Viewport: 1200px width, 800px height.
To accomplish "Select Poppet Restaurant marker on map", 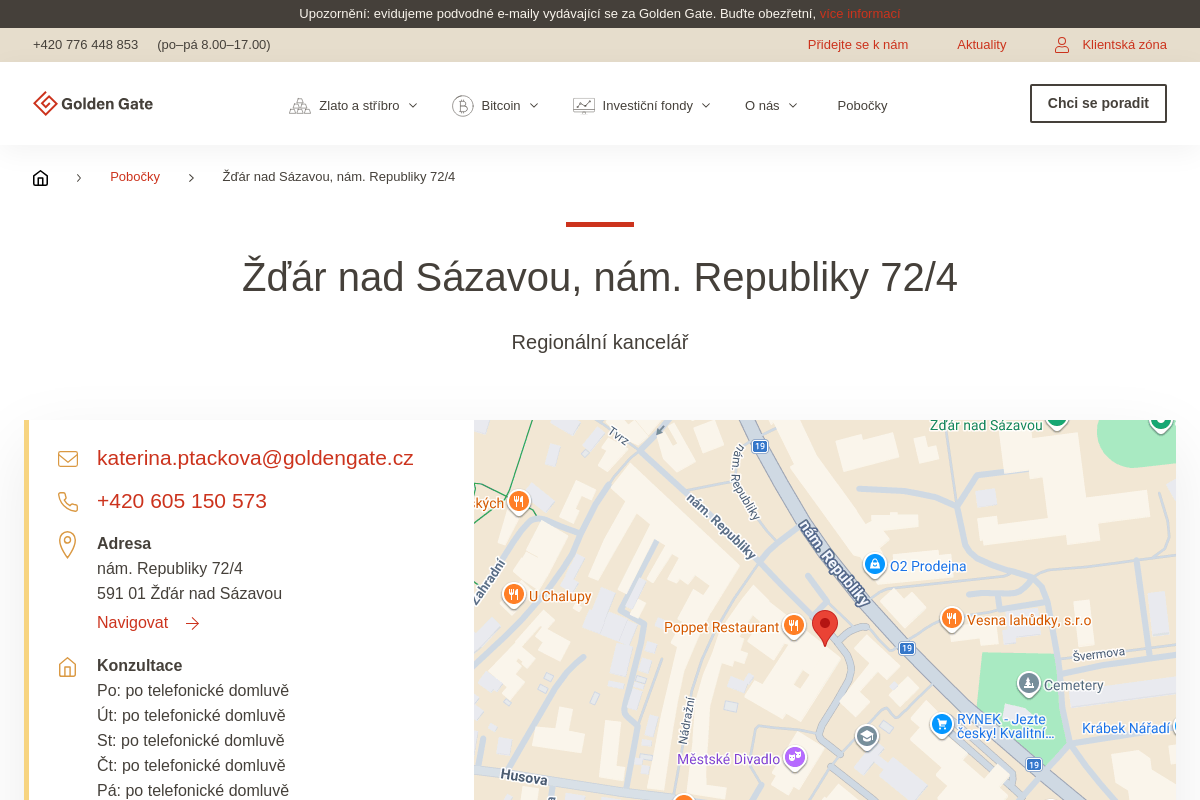I will 793,626.
